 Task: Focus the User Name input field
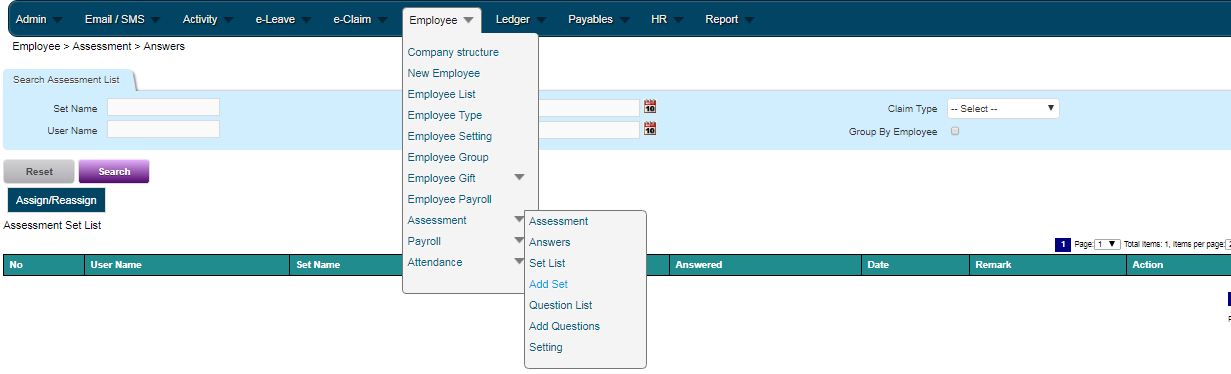[x=163, y=130]
